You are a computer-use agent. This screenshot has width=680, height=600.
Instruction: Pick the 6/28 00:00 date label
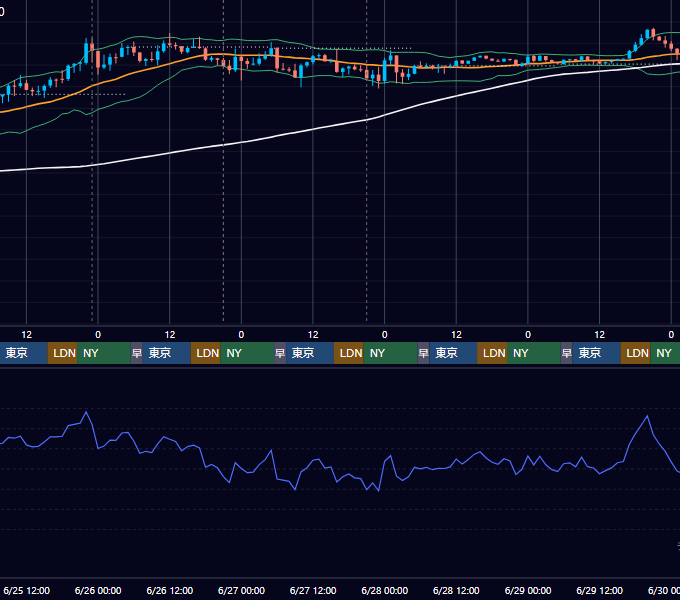(x=385, y=590)
